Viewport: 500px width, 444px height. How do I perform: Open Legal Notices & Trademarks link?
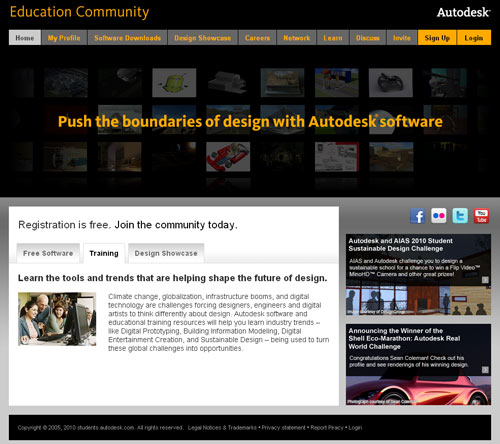tap(222, 428)
